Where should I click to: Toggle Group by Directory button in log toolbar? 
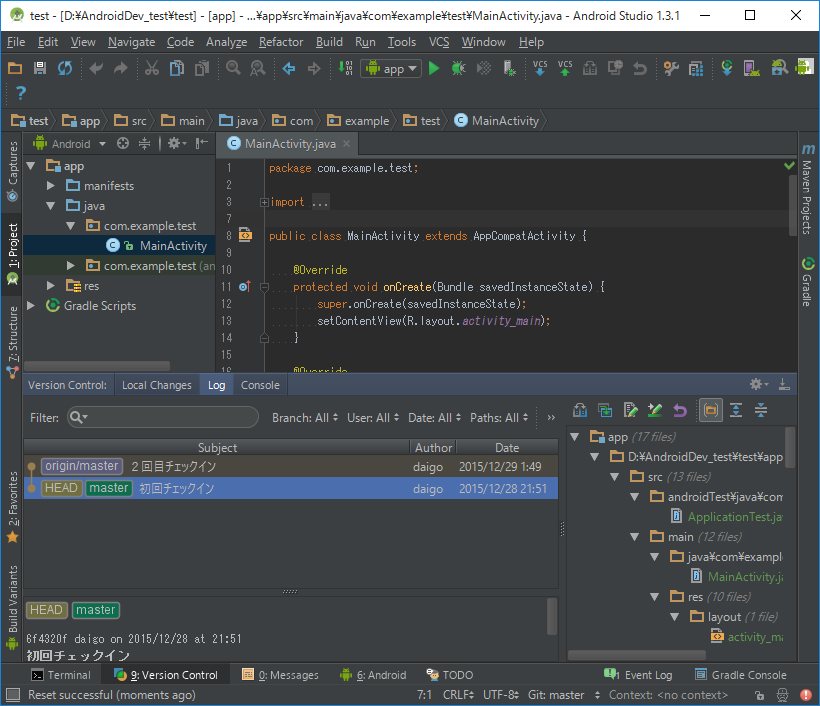[711, 411]
